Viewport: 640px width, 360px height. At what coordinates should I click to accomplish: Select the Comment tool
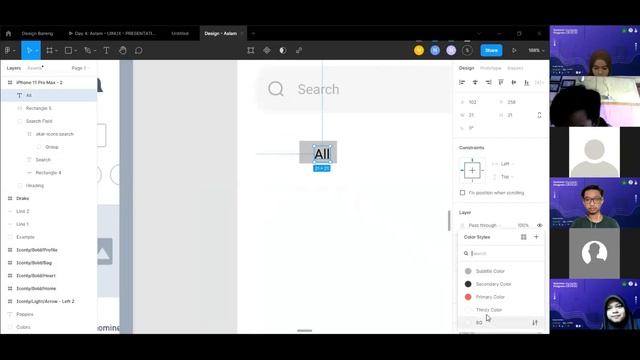(139, 50)
